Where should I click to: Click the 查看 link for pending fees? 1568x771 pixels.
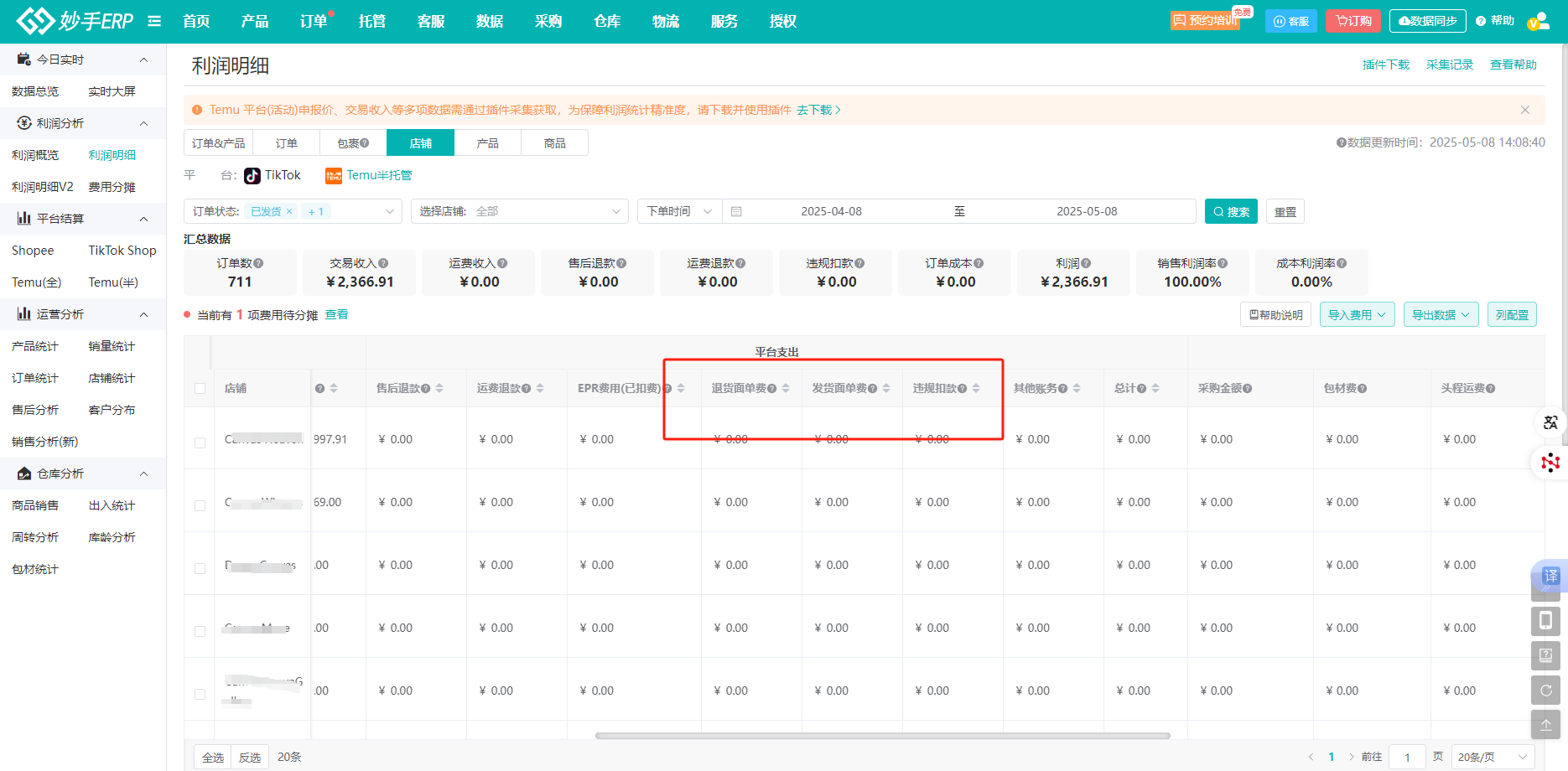click(336, 314)
